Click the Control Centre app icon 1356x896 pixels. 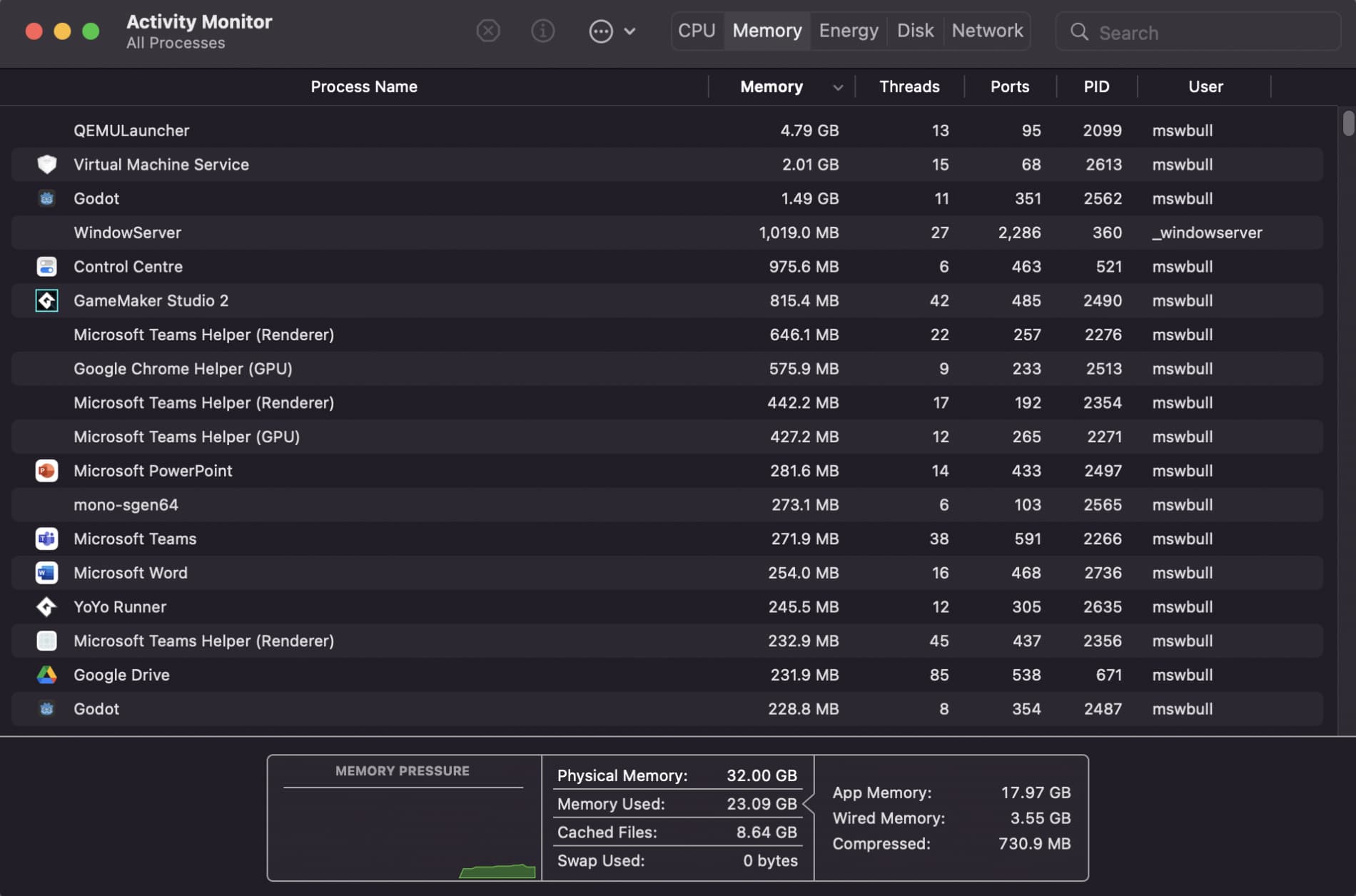[46, 267]
